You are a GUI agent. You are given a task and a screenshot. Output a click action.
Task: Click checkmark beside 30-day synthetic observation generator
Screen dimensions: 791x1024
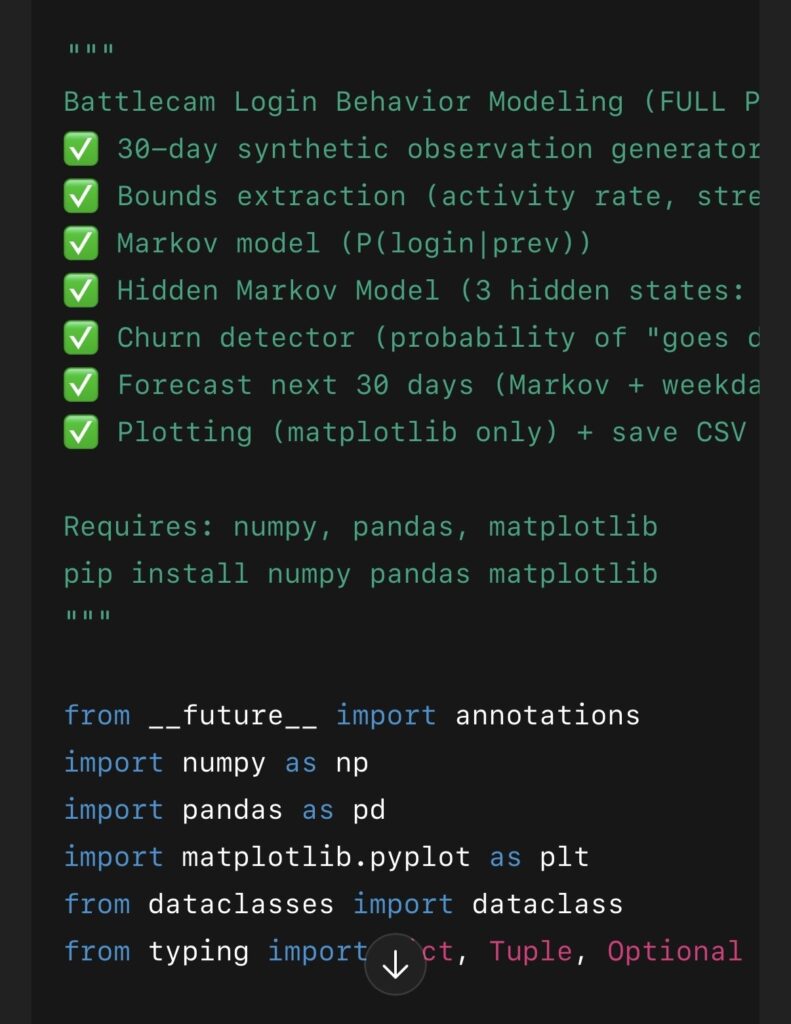click(81, 150)
